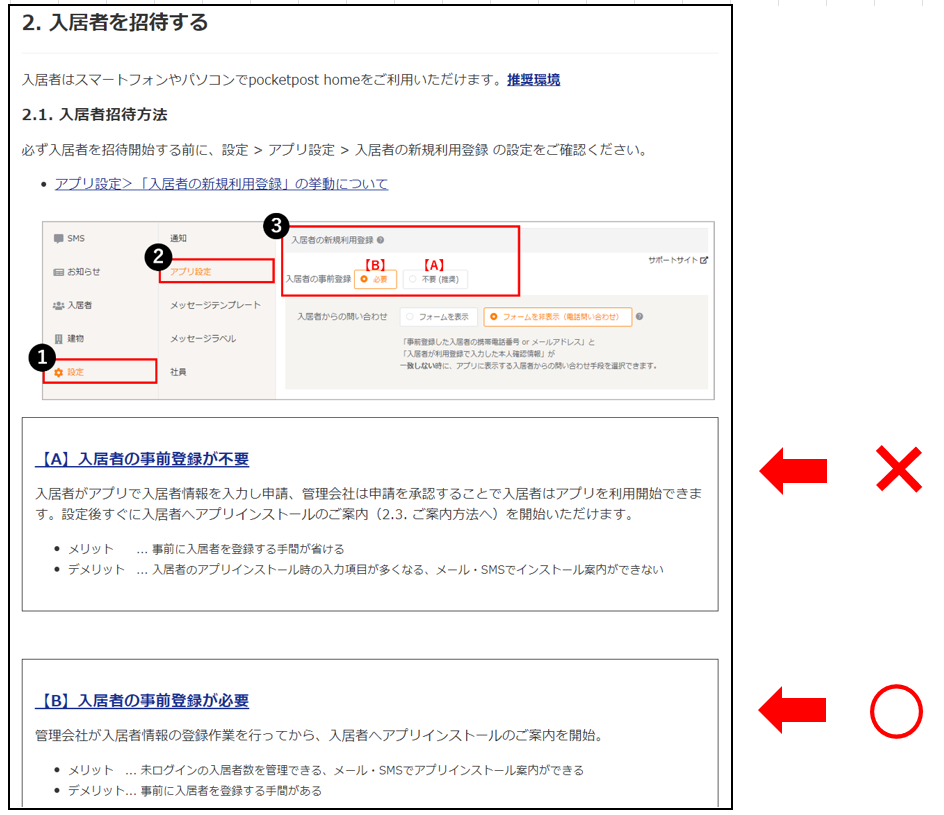944x815 pixels.
Task: Select フォームを非表示 (電話問い合わせ) option
Action: tap(494, 317)
